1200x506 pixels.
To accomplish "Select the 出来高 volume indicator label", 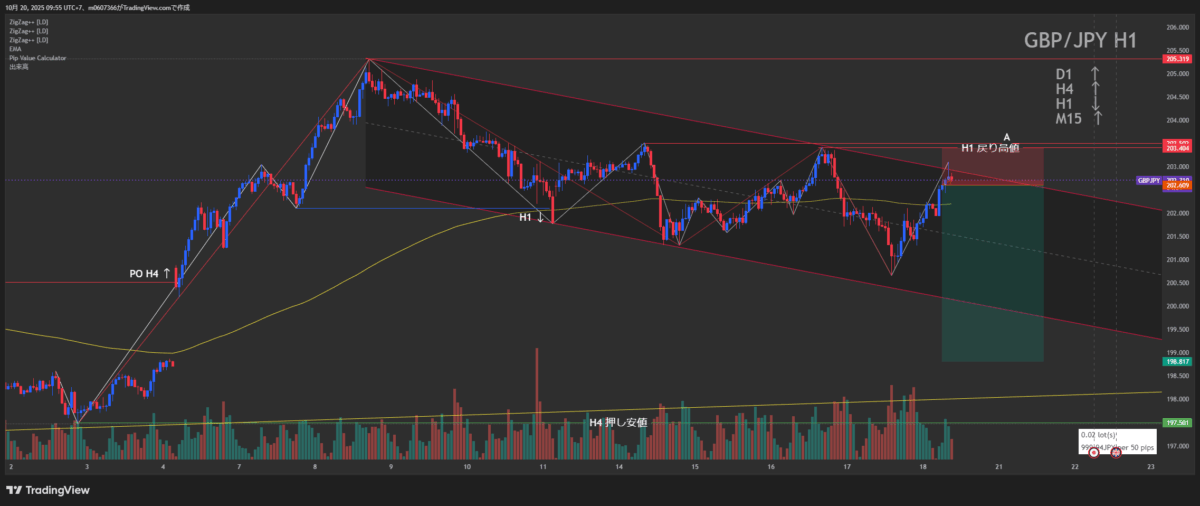I will (x=18, y=67).
